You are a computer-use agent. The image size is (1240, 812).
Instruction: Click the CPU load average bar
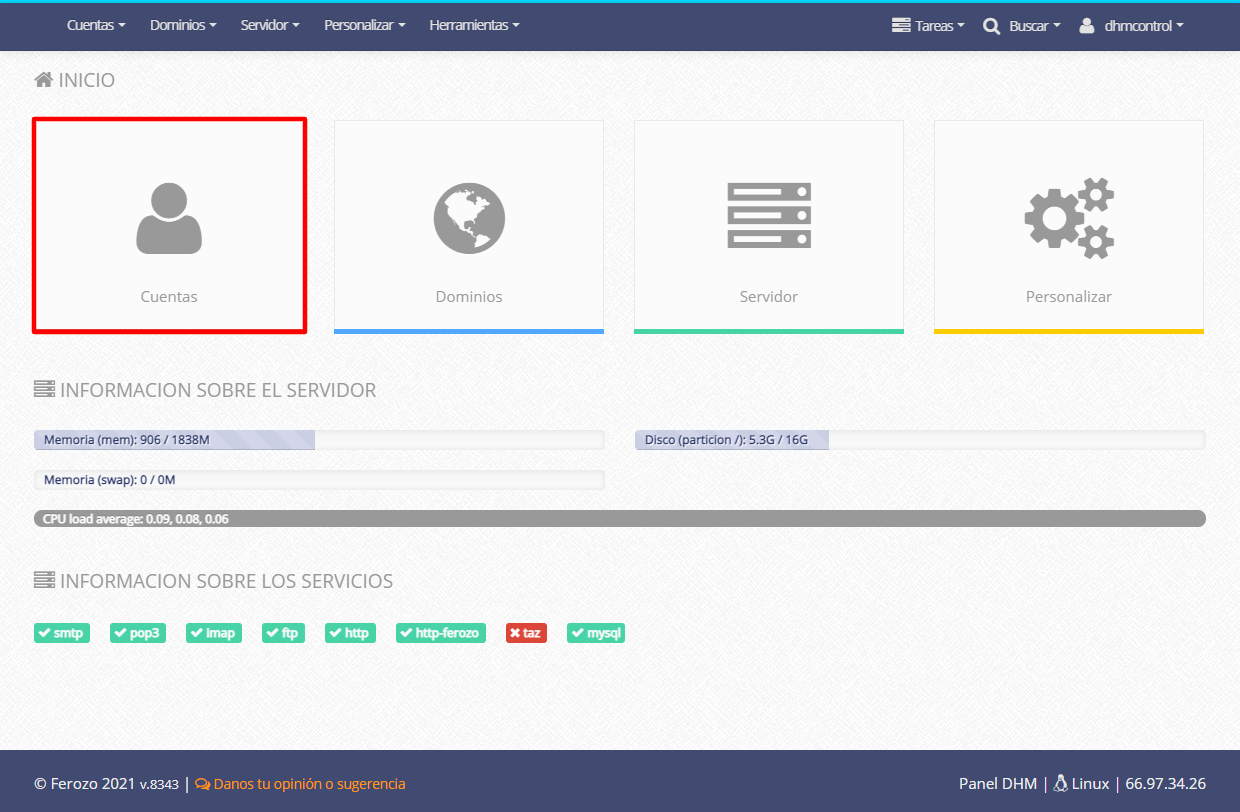(x=619, y=519)
